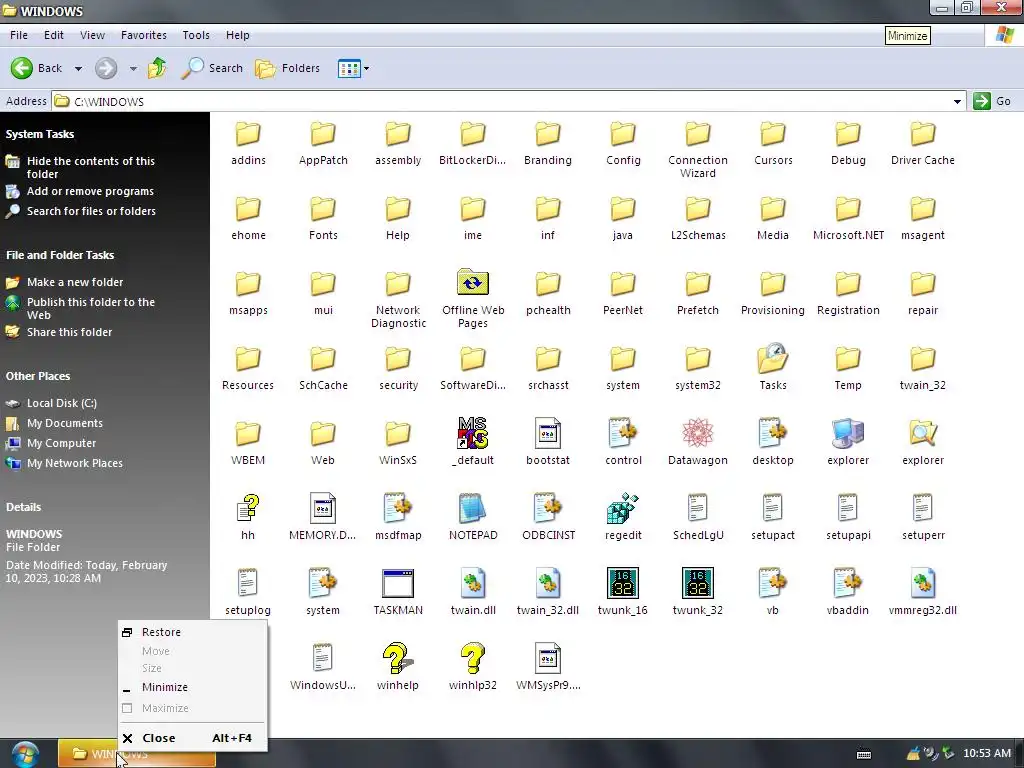Screen dimensions: 1024x768
Task: Click the Back navigation button
Action: click(37, 68)
